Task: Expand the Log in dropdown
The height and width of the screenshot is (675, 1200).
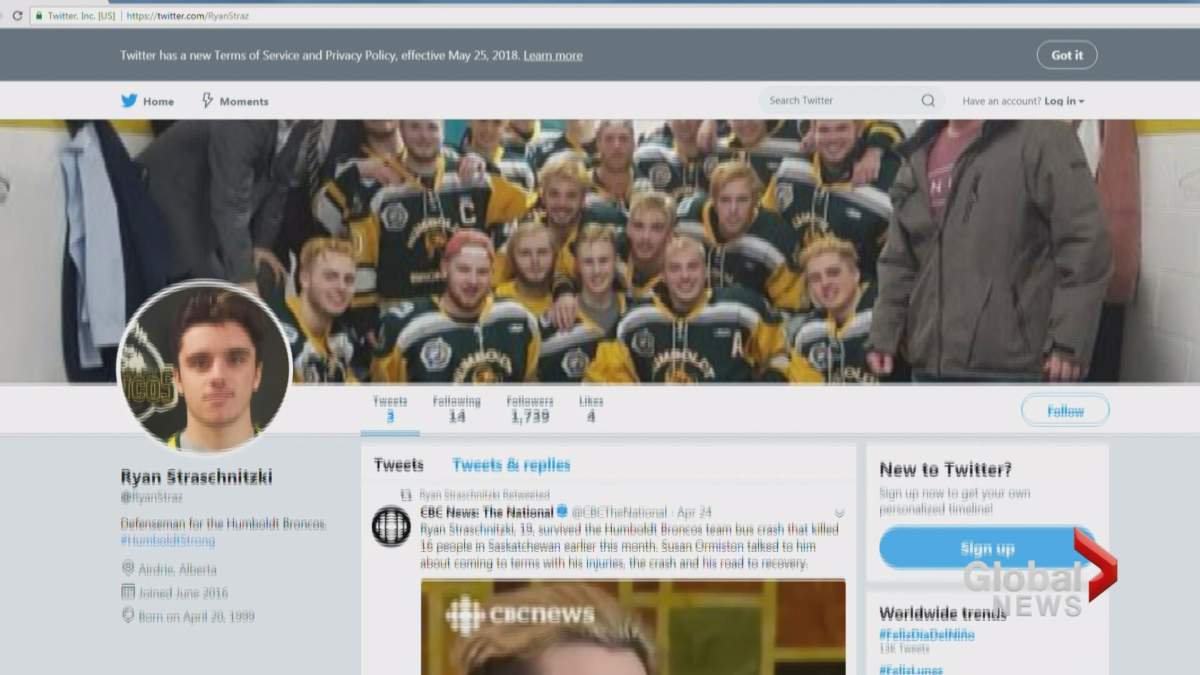Action: point(1064,101)
